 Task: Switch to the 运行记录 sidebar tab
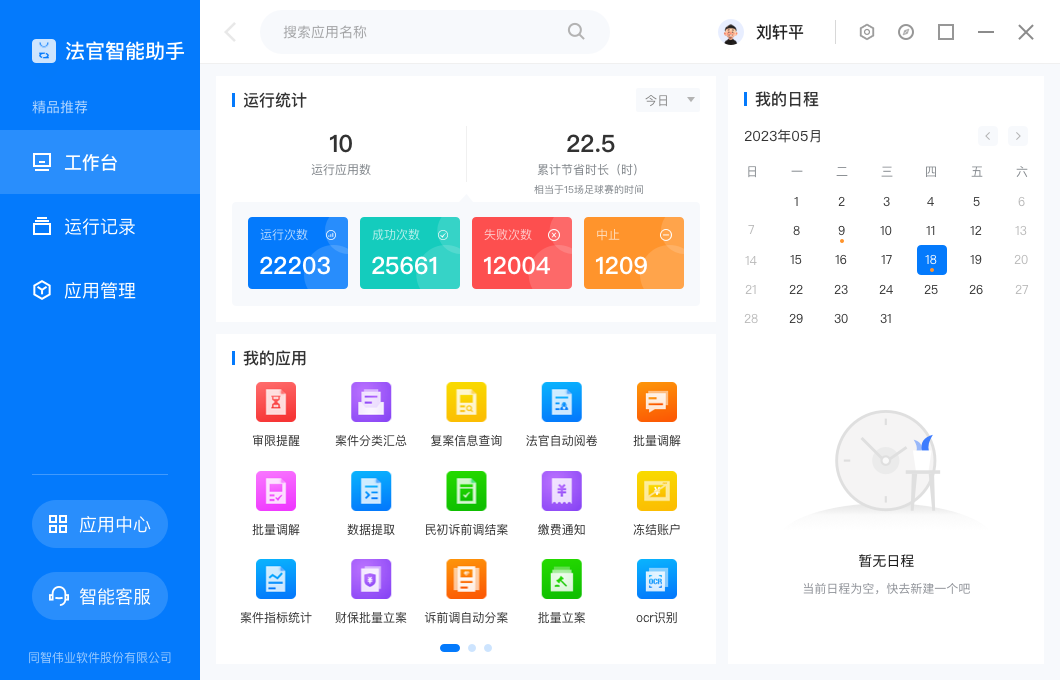tap(100, 227)
